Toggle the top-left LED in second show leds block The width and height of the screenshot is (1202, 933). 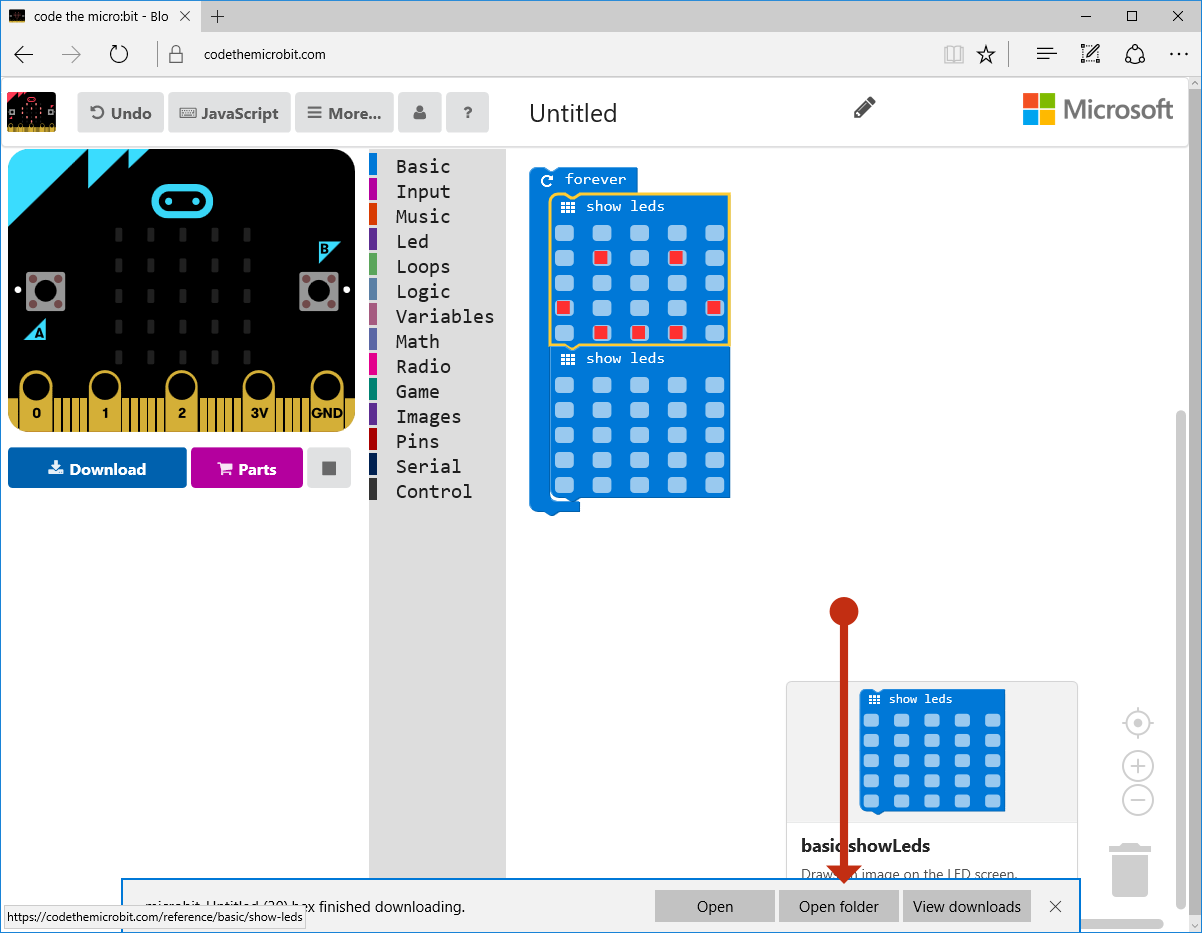[565, 385]
